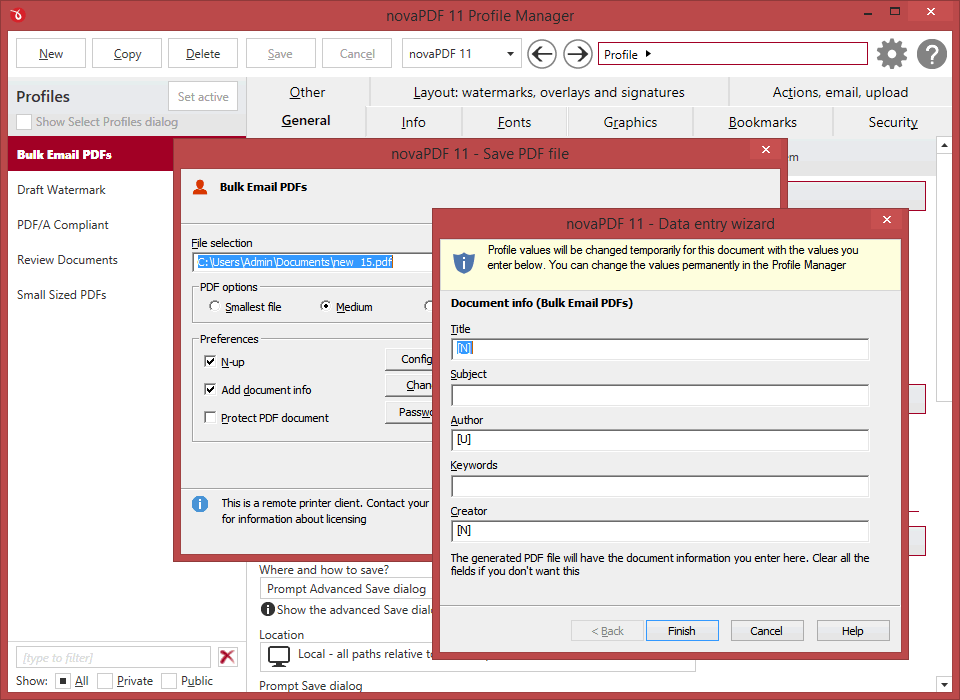The height and width of the screenshot is (700, 960).
Task: Switch to the Other tab
Action: (x=307, y=92)
